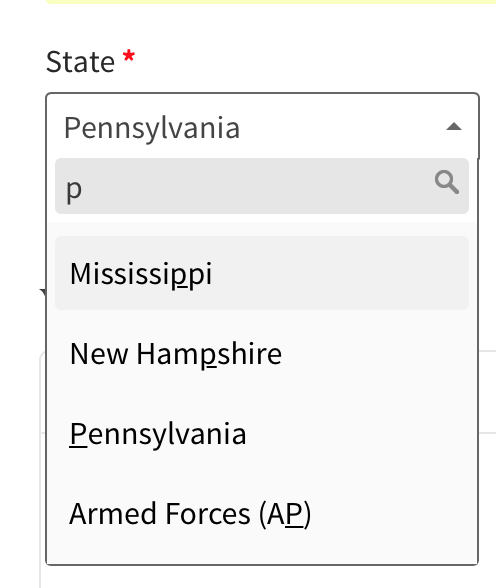Click the yellow notice banner at the top
496x588 pixels.
click(271, 2)
